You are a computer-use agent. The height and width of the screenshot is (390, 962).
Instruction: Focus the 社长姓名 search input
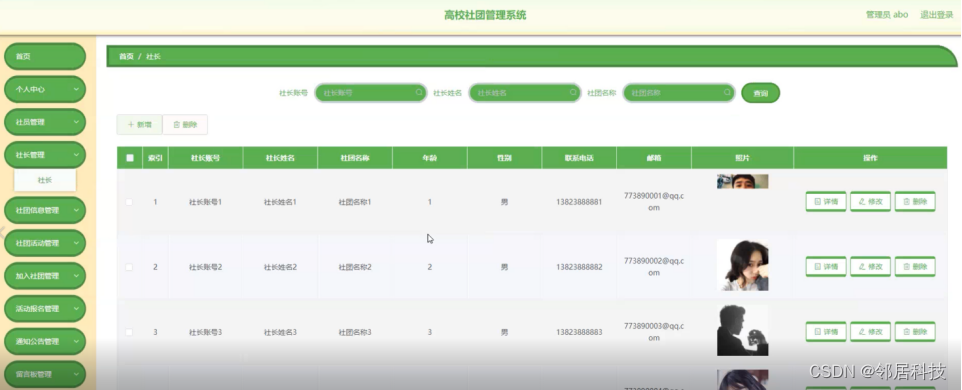coord(525,93)
